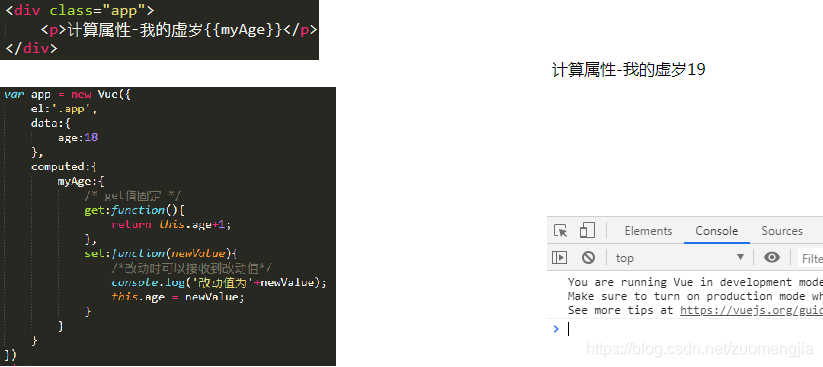Click the 'this.age = newValue;' code line

click(178, 297)
